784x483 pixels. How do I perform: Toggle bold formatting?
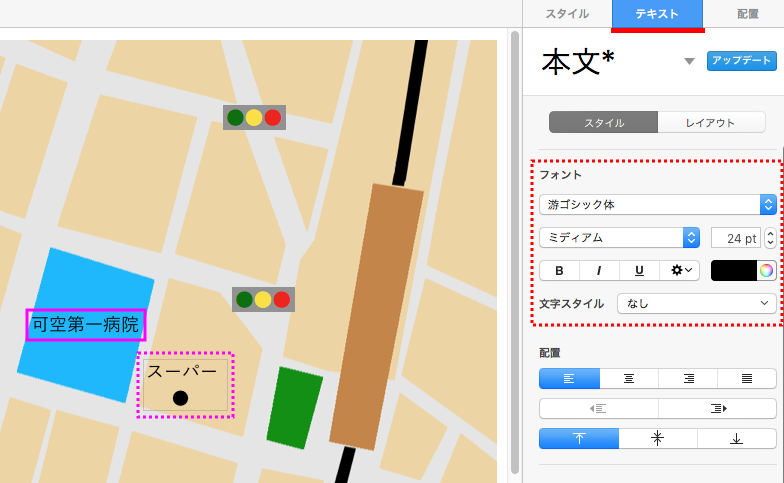point(559,270)
